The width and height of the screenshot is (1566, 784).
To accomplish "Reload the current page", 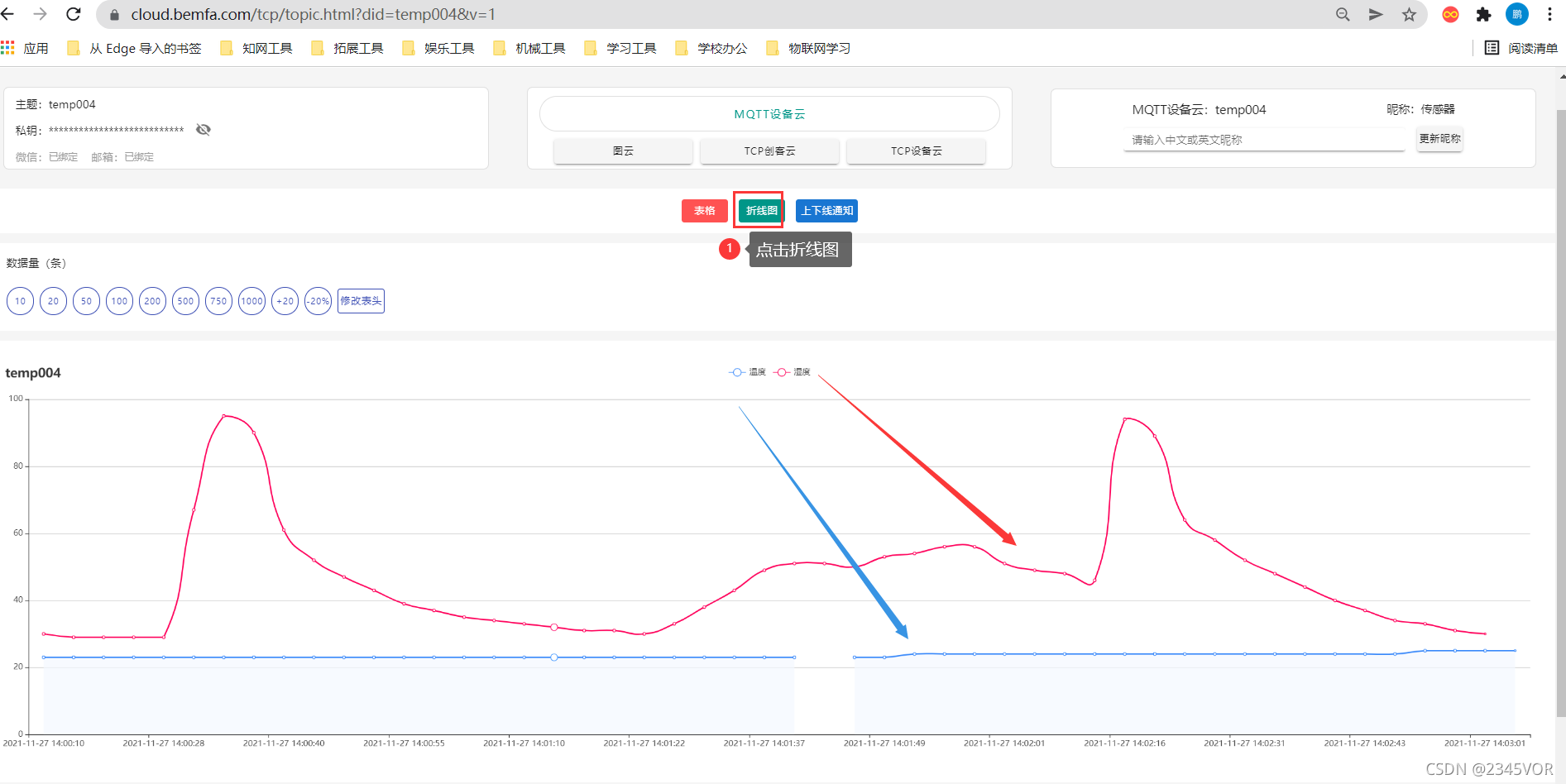I will coord(74,14).
